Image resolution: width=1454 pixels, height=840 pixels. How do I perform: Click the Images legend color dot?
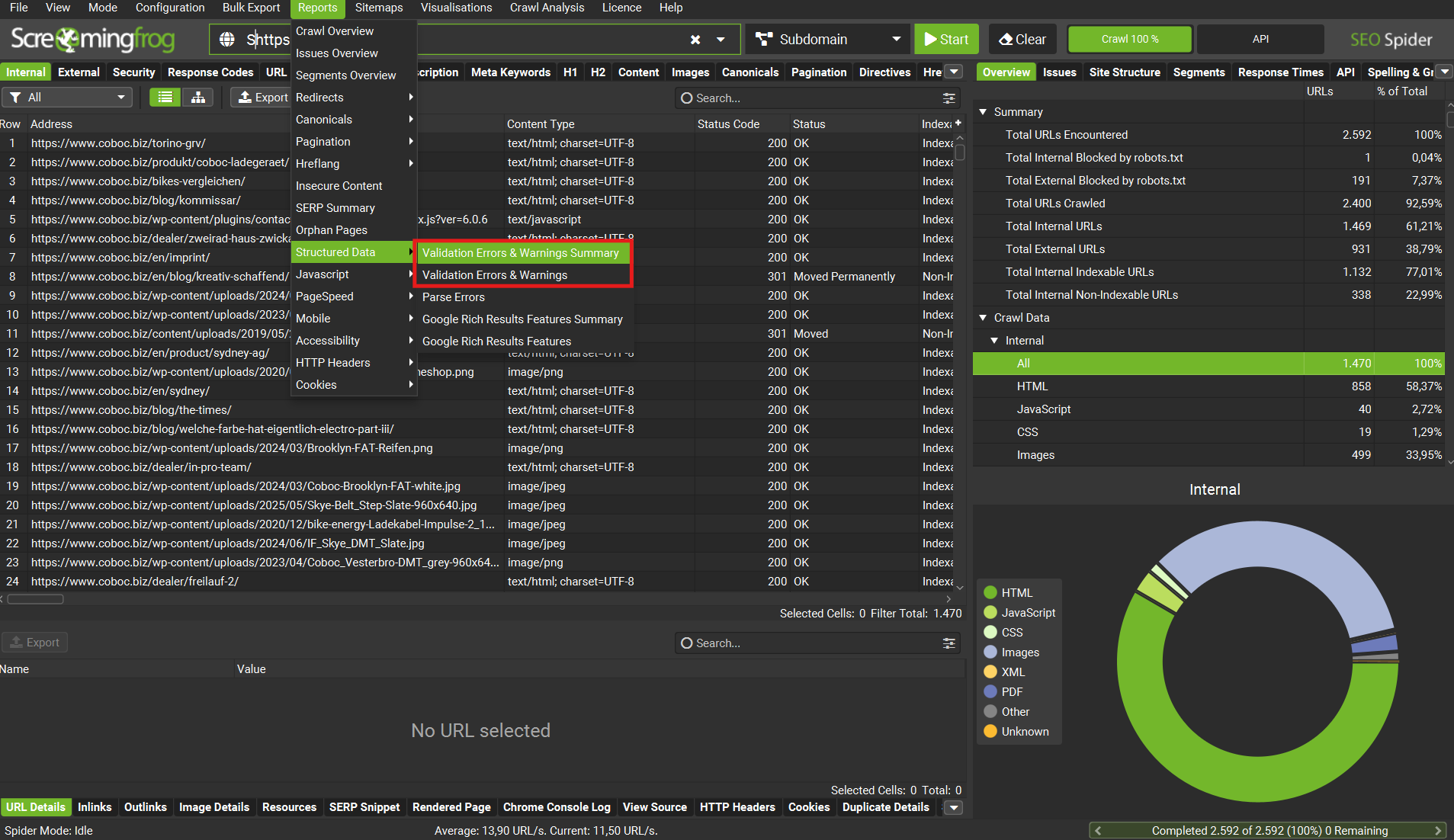click(990, 652)
